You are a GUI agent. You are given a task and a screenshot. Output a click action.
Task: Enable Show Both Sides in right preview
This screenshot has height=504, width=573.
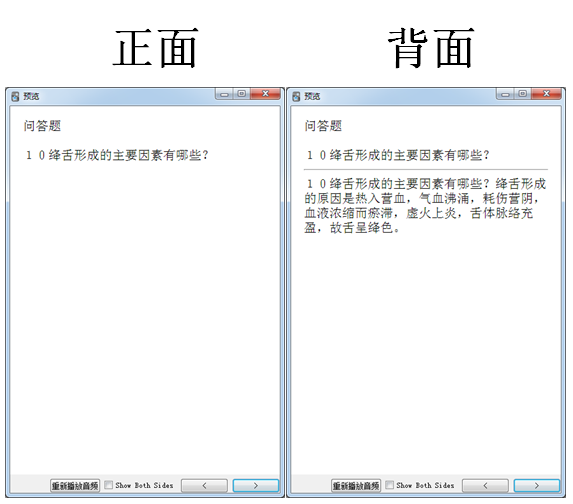pos(390,485)
